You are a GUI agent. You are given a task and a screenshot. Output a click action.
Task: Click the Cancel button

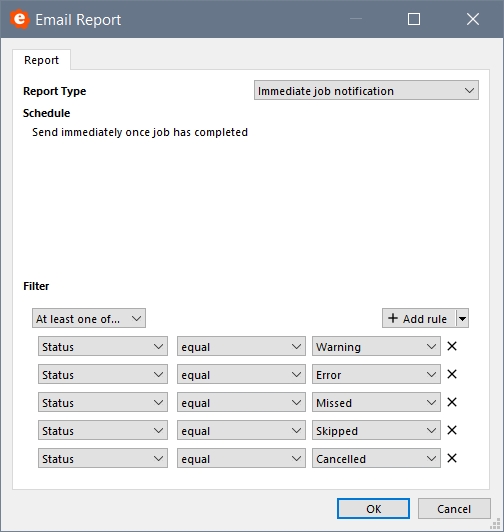pos(454,509)
